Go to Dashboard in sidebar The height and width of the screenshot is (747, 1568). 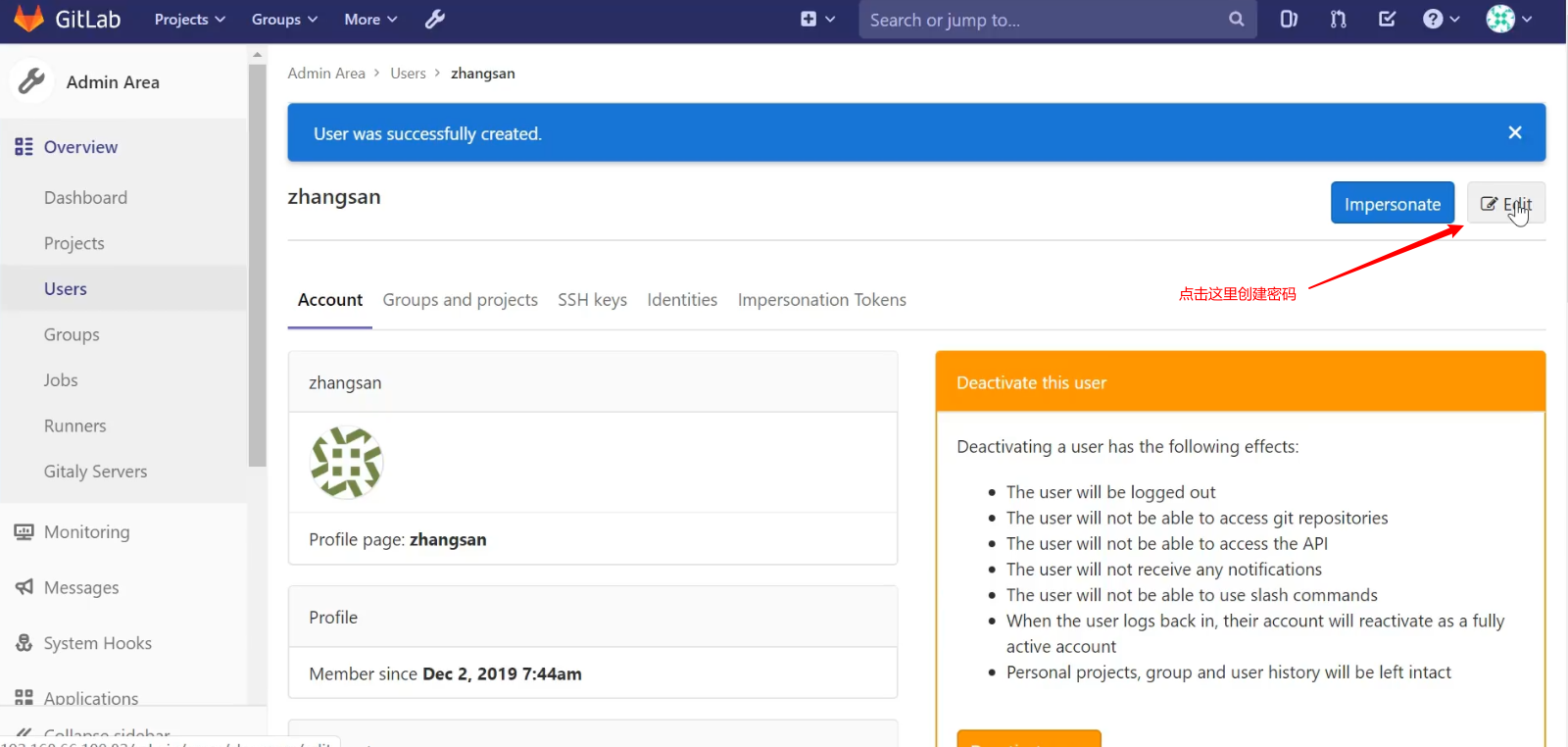[x=85, y=198]
